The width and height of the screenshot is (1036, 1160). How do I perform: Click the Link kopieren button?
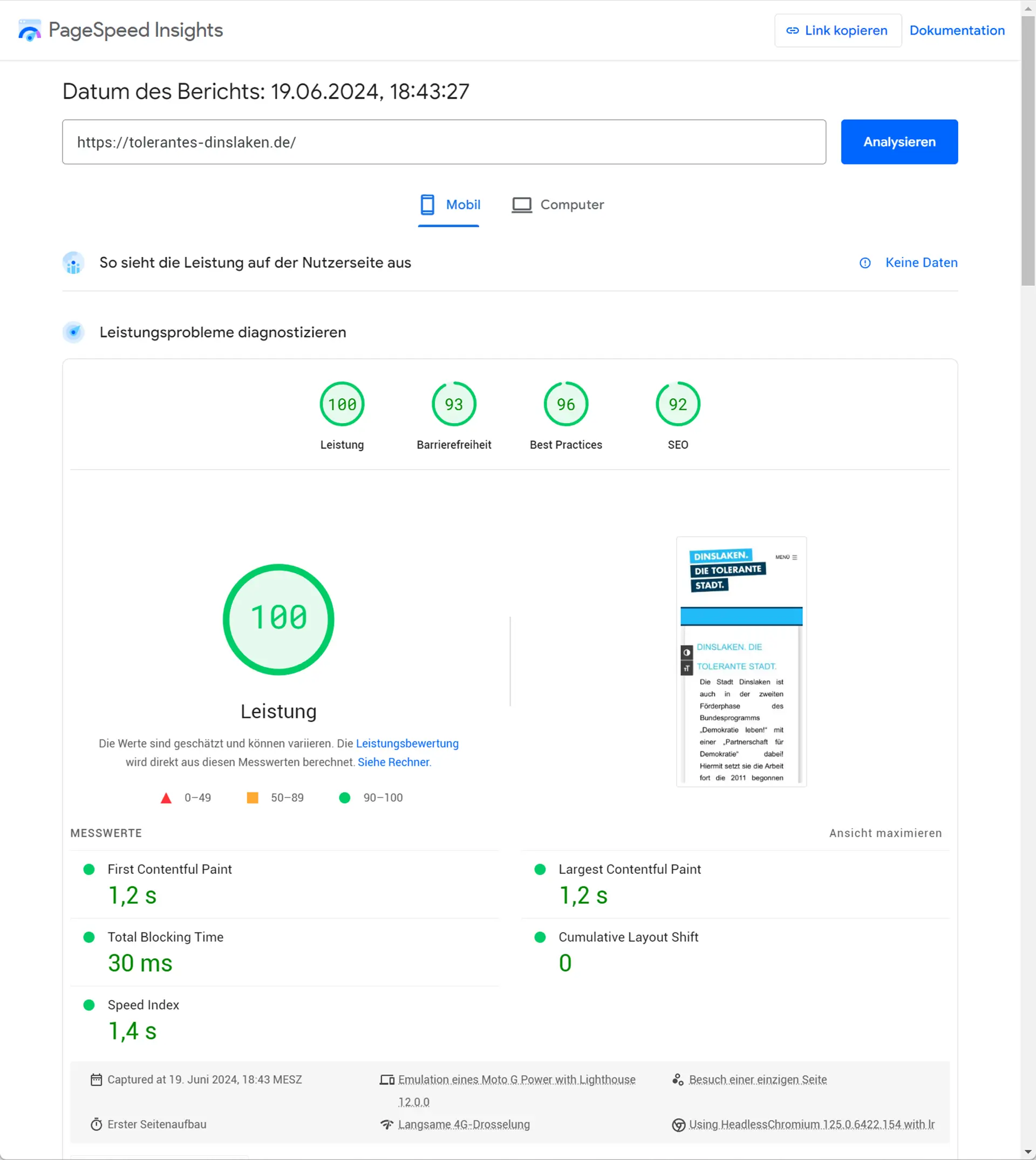pos(838,31)
